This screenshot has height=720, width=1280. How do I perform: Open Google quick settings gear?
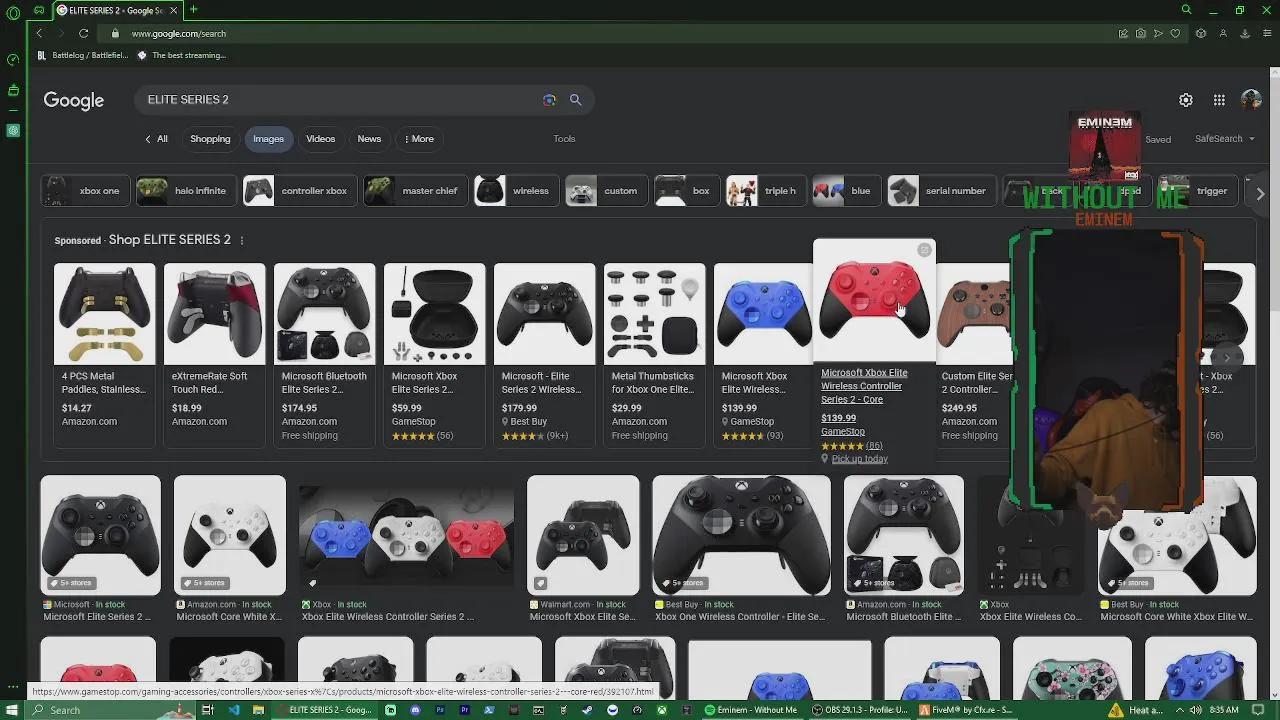point(1186,100)
